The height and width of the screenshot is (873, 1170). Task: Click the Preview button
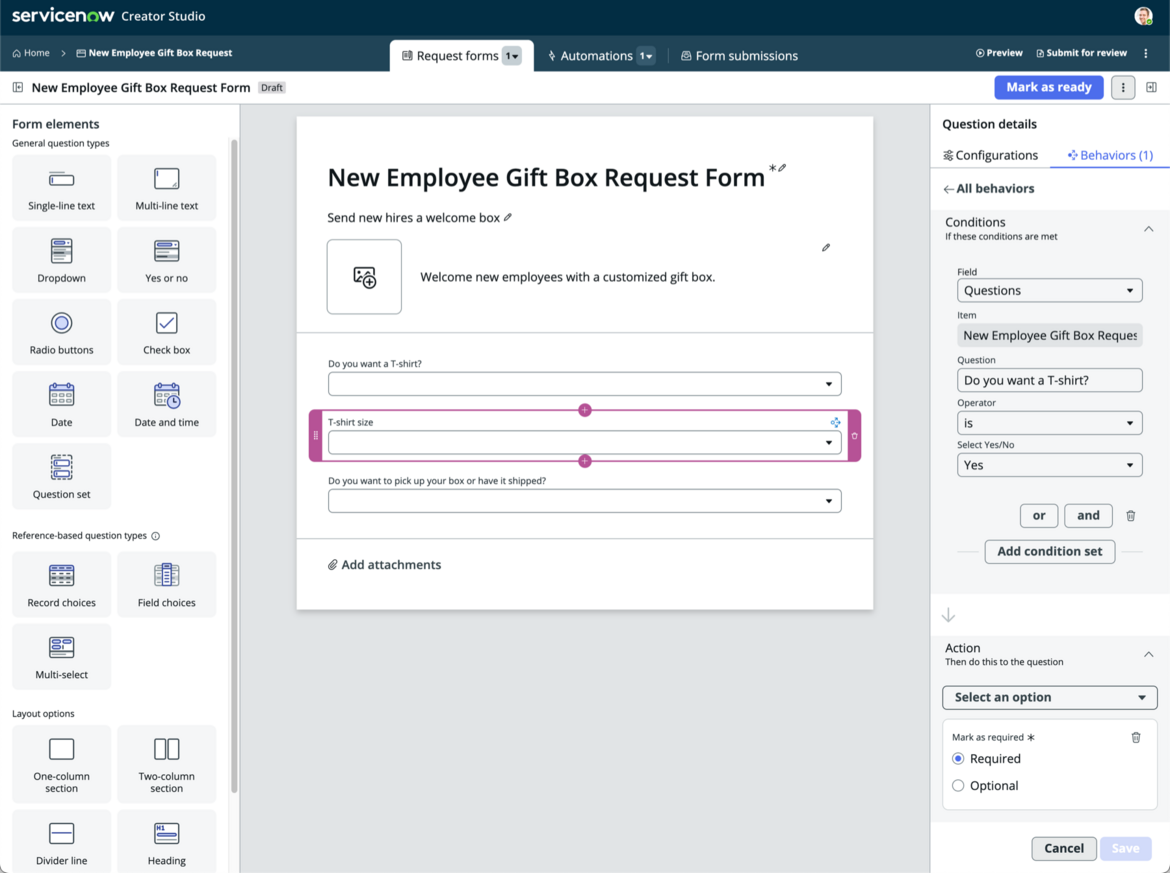pos(999,53)
